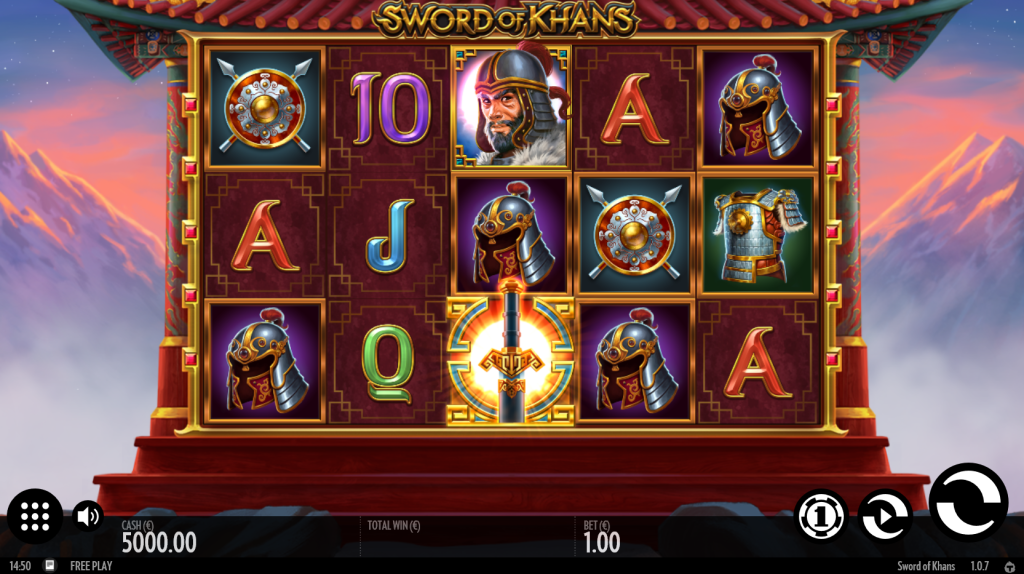1024x574 pixels.
Task: Click the bet amount 1.00
Action: pyautogui.click(x=601, y=542)
